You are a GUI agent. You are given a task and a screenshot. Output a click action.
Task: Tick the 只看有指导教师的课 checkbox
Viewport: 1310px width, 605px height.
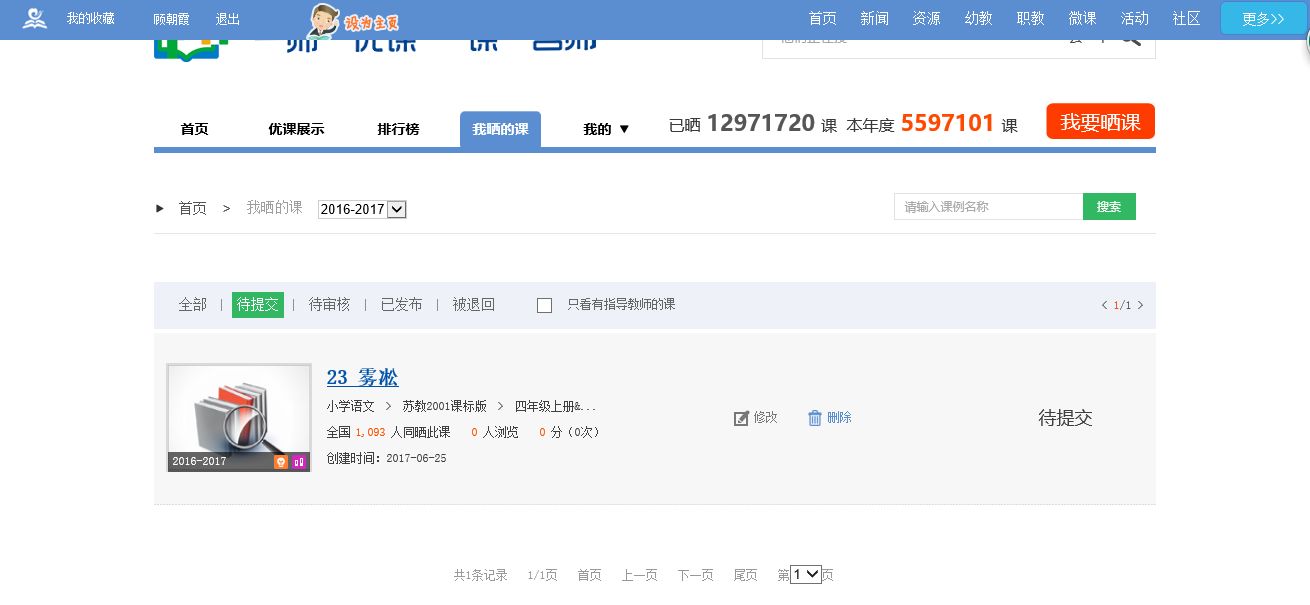[x=545, y=305]
